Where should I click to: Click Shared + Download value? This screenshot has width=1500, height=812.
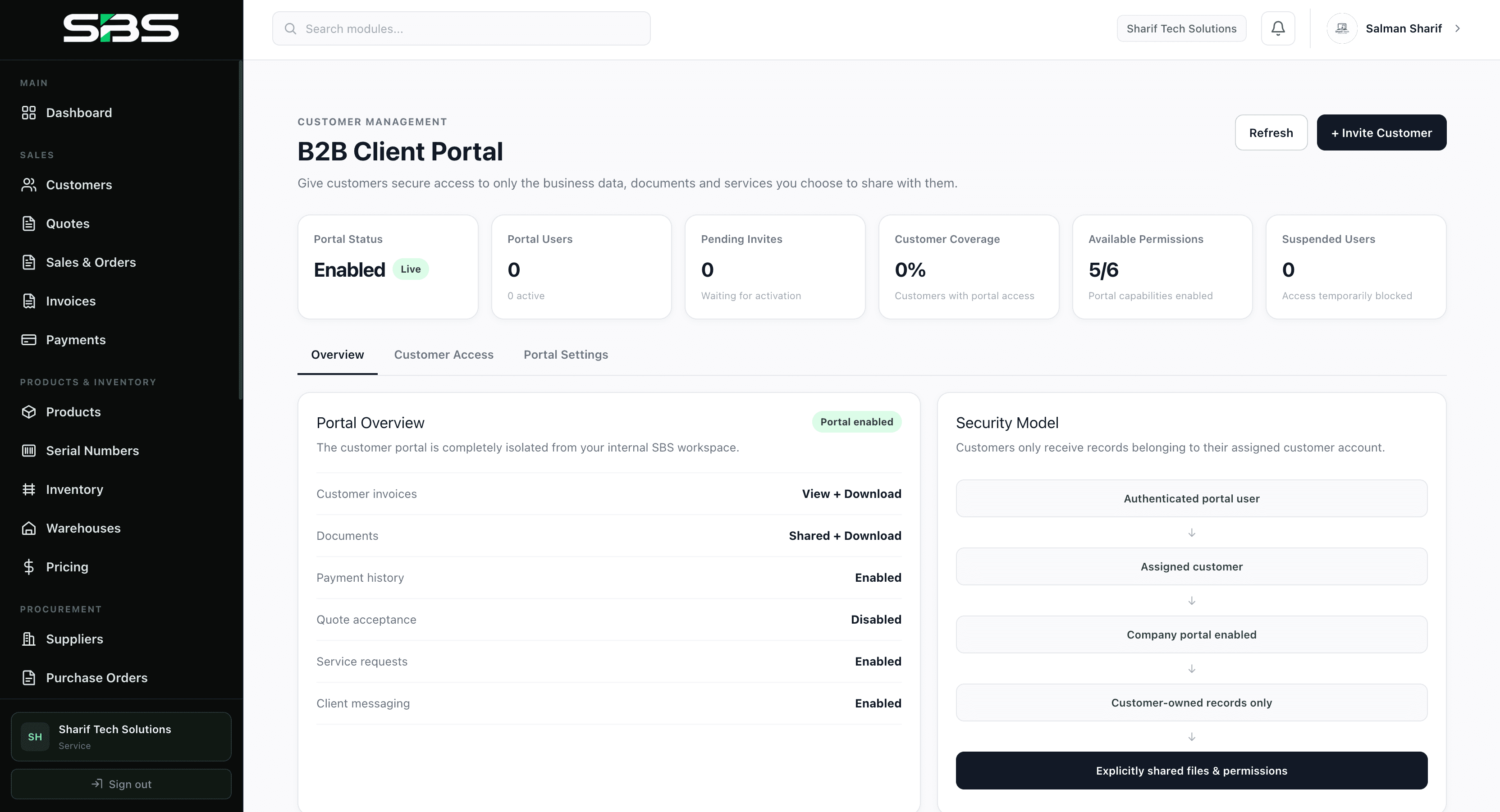[845, 536]
